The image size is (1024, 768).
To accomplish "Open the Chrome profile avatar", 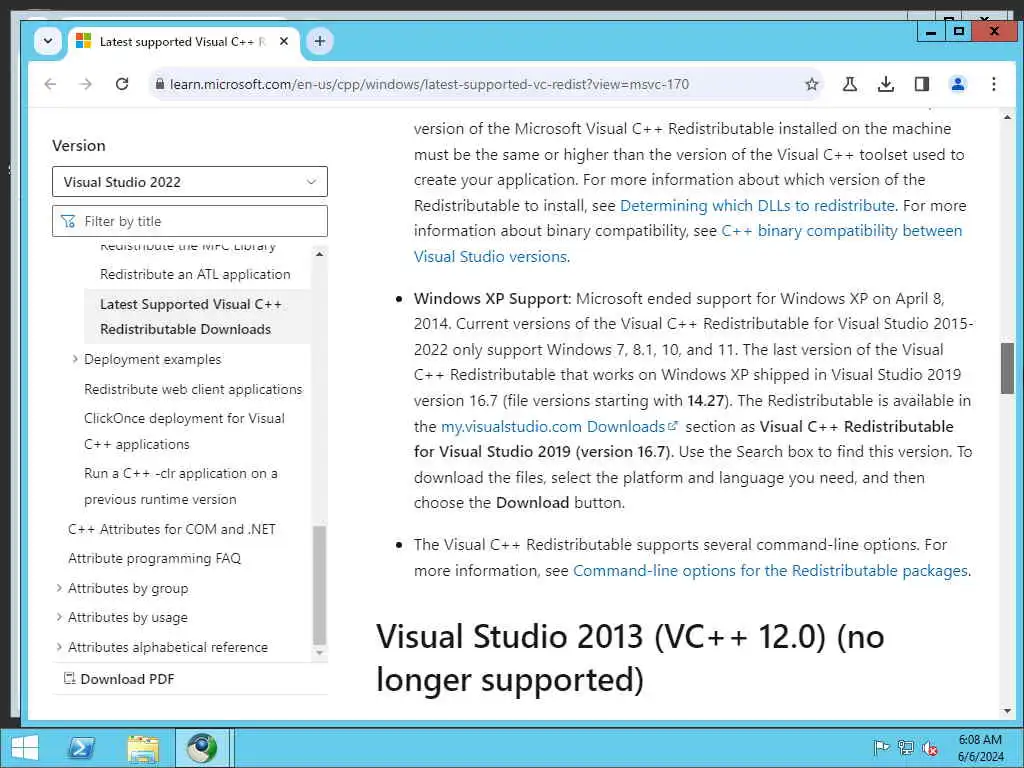I will coord(958,84).
